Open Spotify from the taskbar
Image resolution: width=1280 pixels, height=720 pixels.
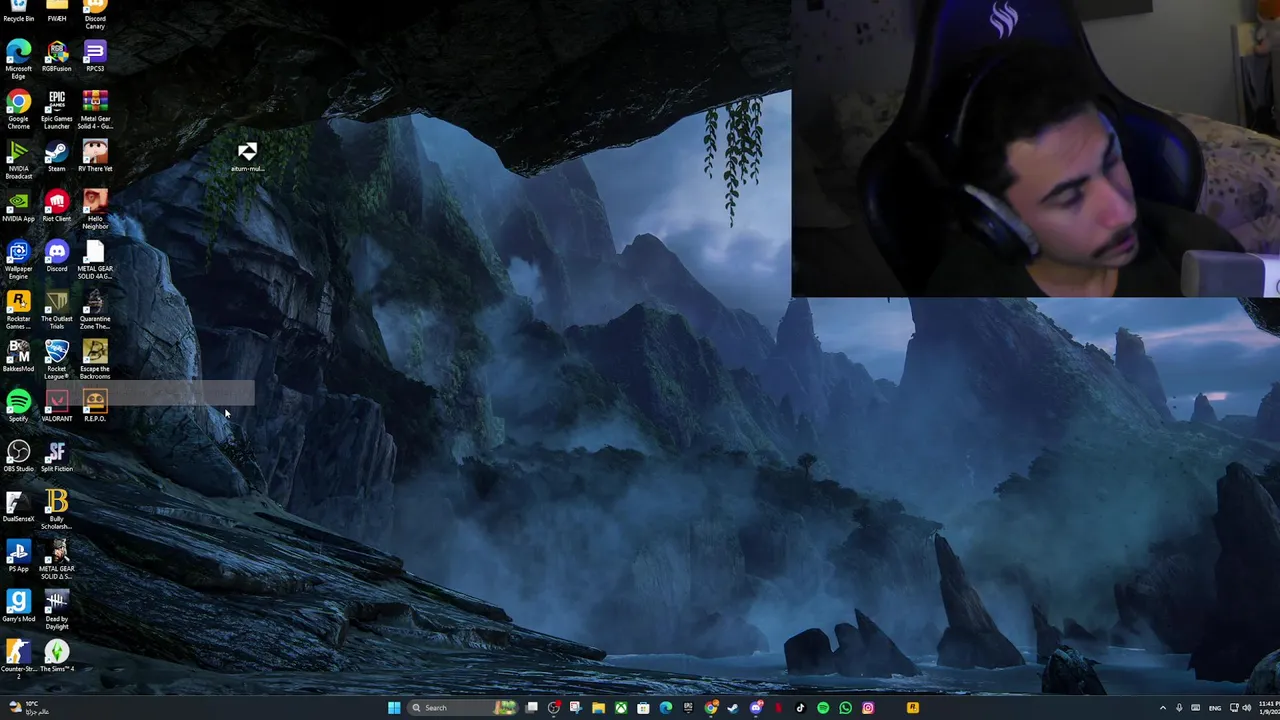pyautogui.click(x=823, y=708)
